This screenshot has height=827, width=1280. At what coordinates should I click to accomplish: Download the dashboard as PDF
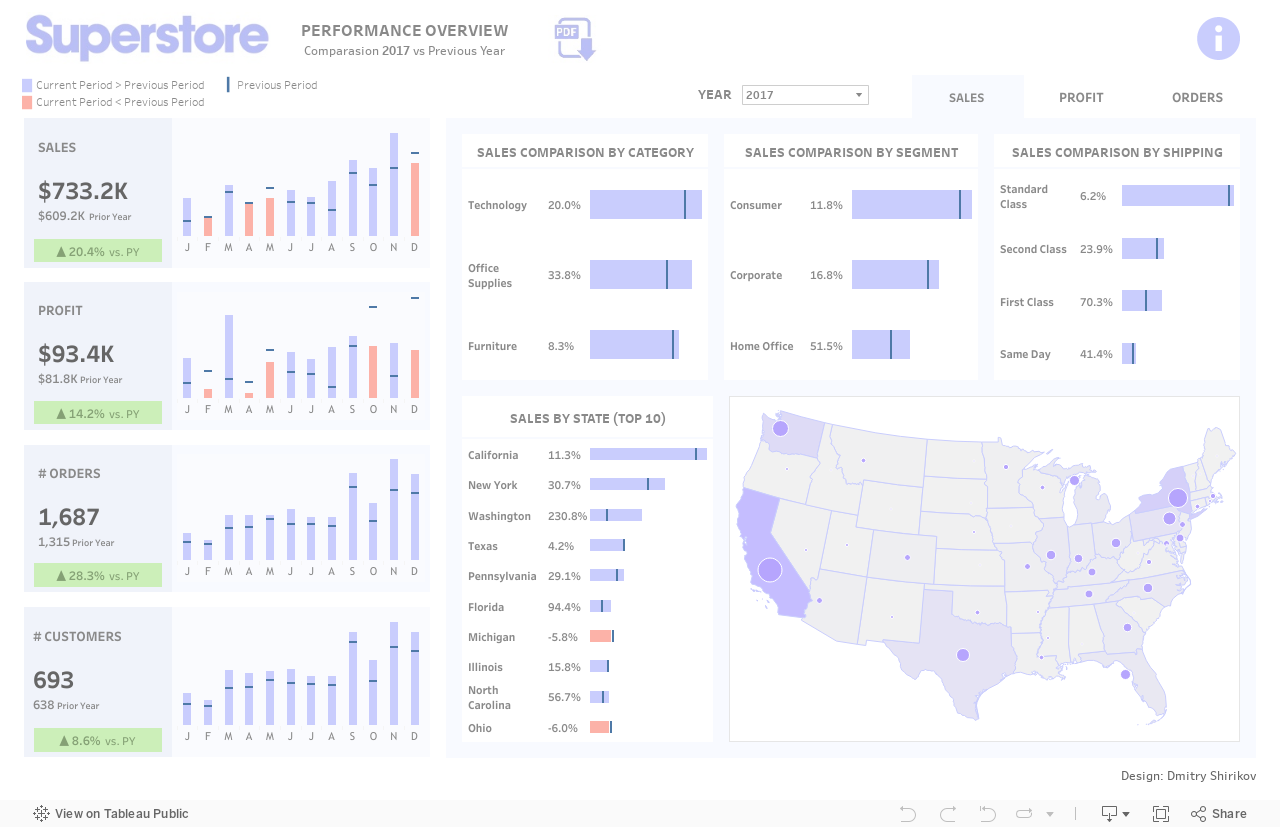click(575, 39)
